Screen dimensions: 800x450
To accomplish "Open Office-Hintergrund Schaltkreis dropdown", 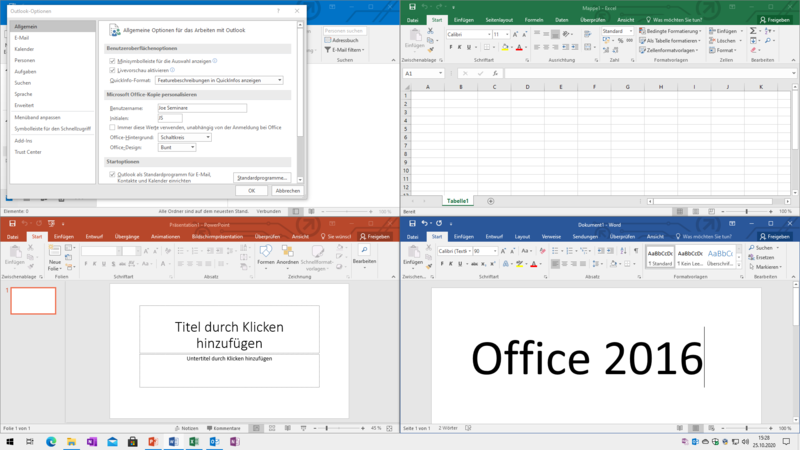I will click(x=185, y=137).
